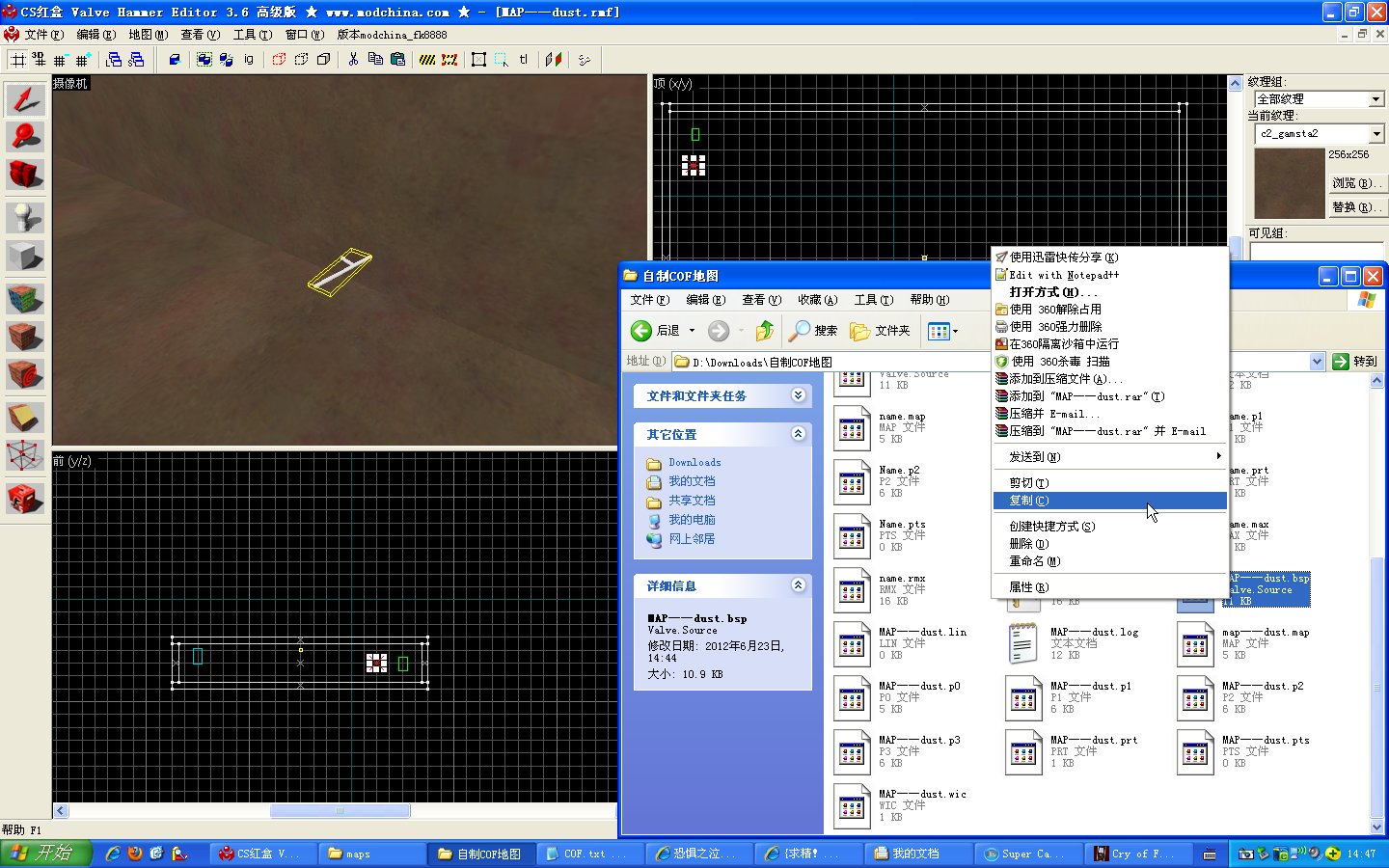The width and height of the screenshot is (1389, 868).
Task: Toggle the auto selection icon
Action: click(x=502, y=60)
